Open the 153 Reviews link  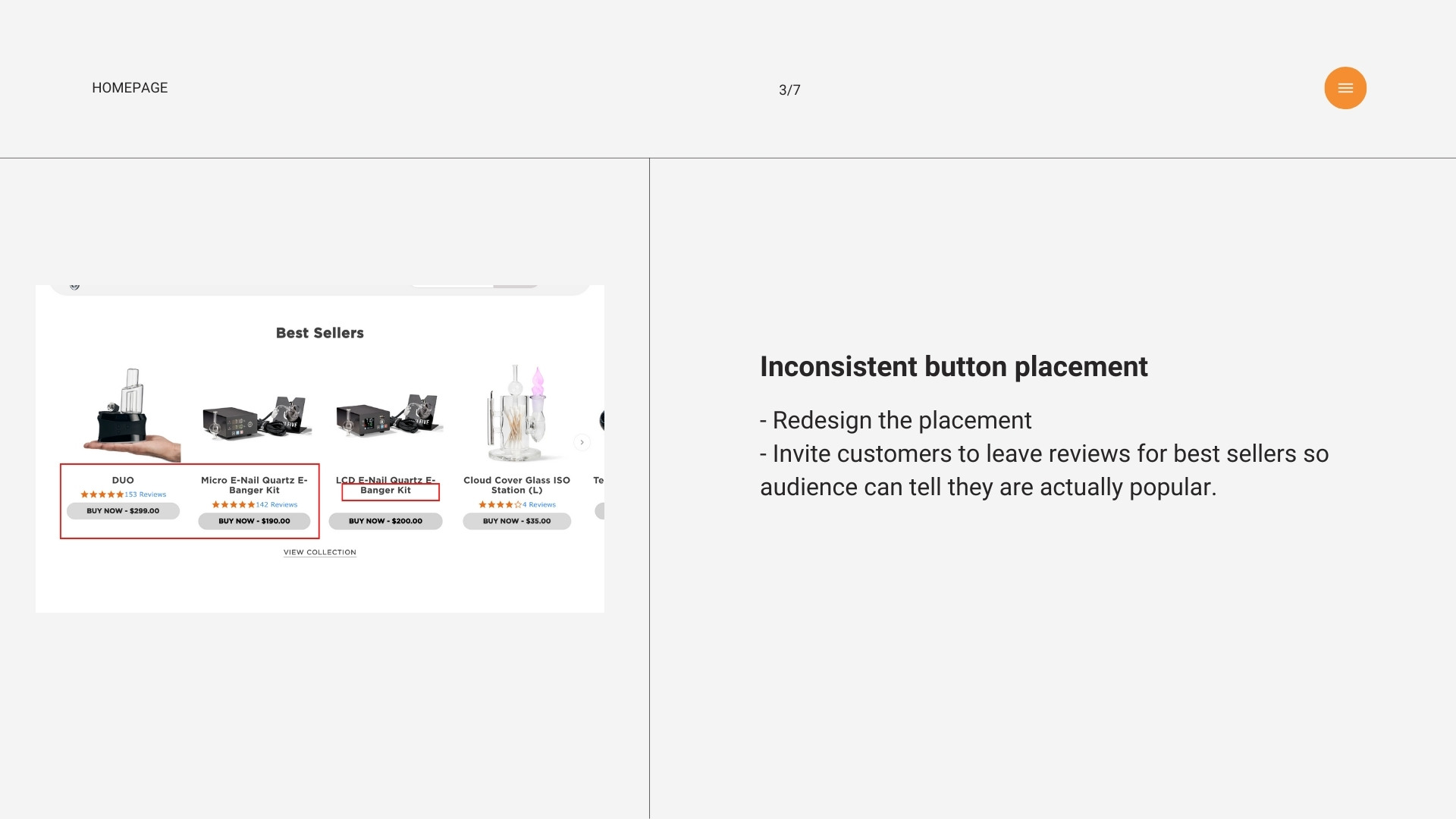(x=146, y=494)
